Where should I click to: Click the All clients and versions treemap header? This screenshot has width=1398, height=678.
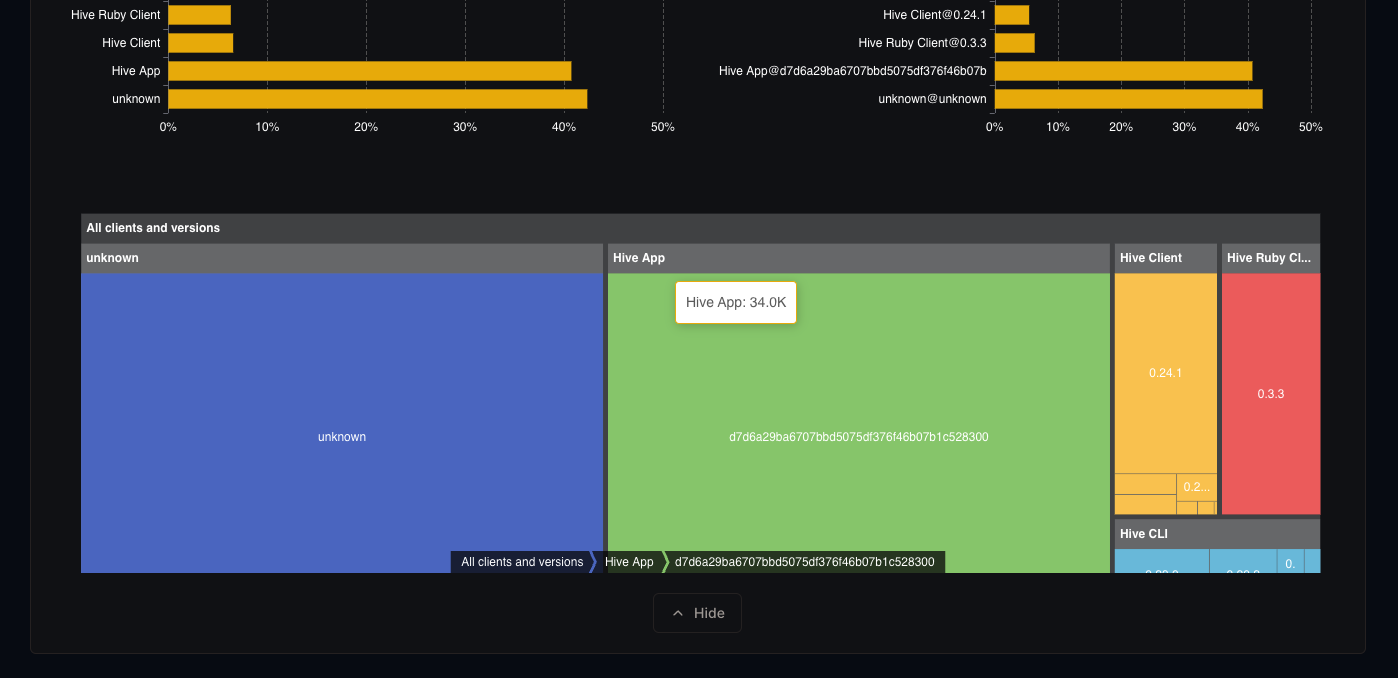pos(152,227)
